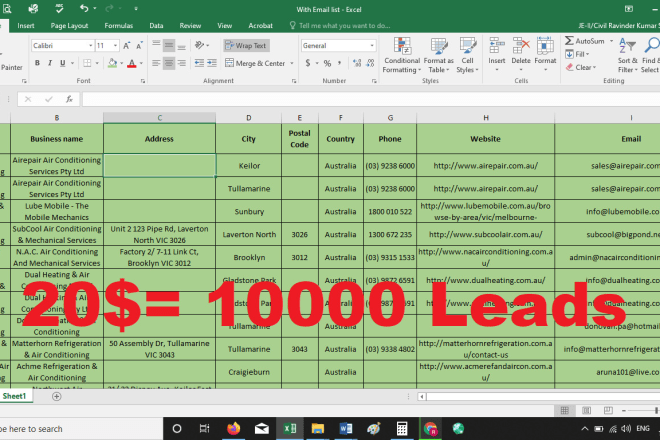Open the Data tab

(x=156, y=26)
